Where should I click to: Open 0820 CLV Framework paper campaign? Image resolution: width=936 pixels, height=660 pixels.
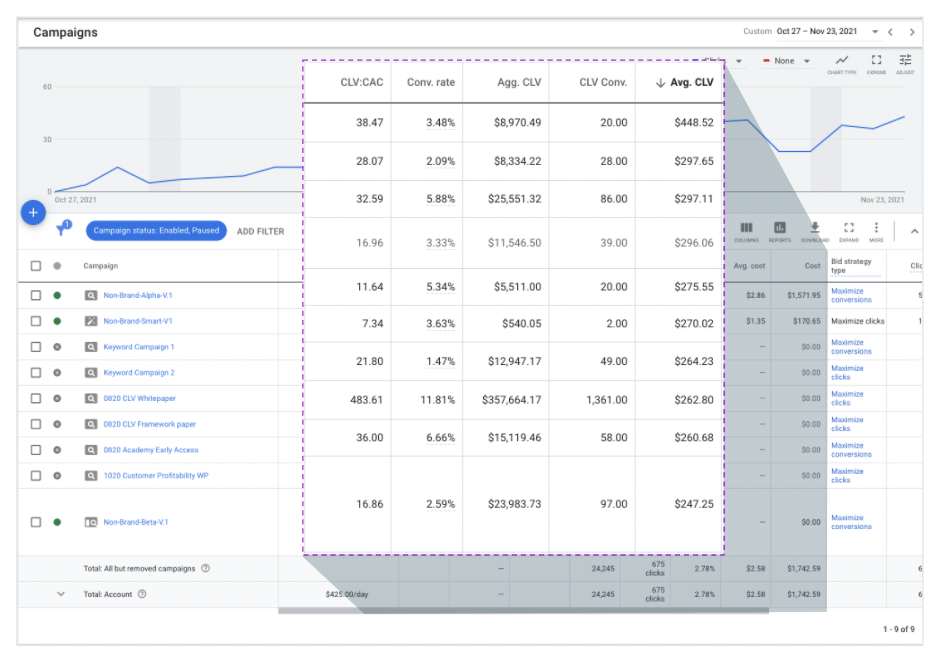point(150,424)
